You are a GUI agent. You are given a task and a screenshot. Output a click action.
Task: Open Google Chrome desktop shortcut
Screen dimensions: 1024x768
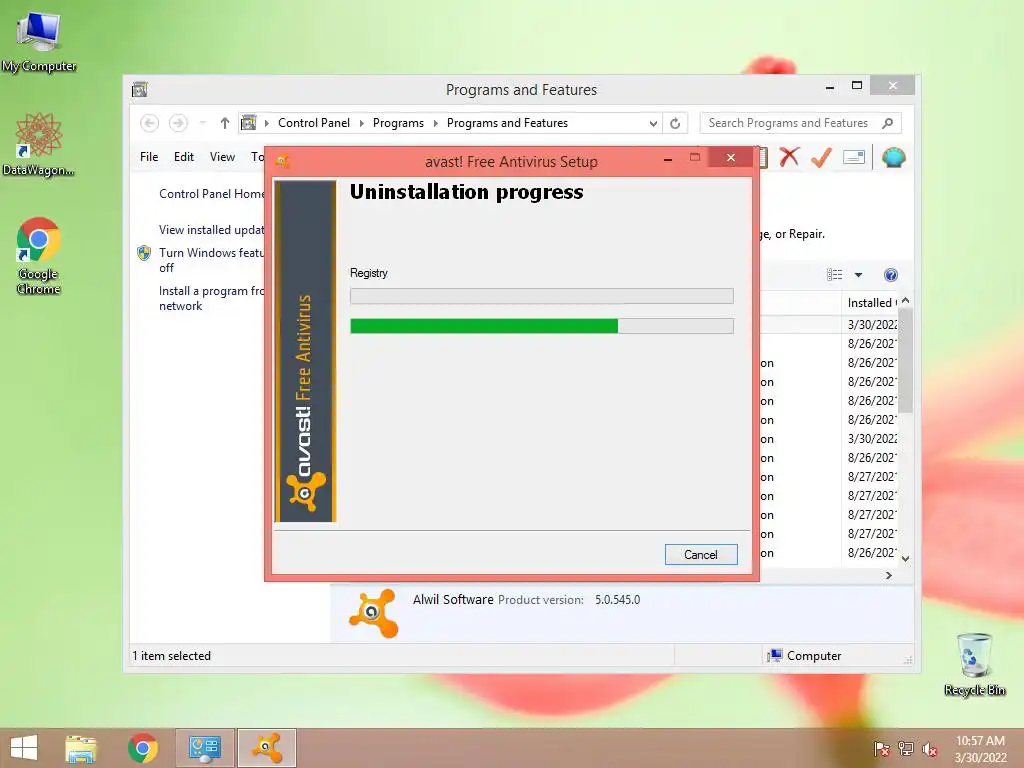point(39,256)
